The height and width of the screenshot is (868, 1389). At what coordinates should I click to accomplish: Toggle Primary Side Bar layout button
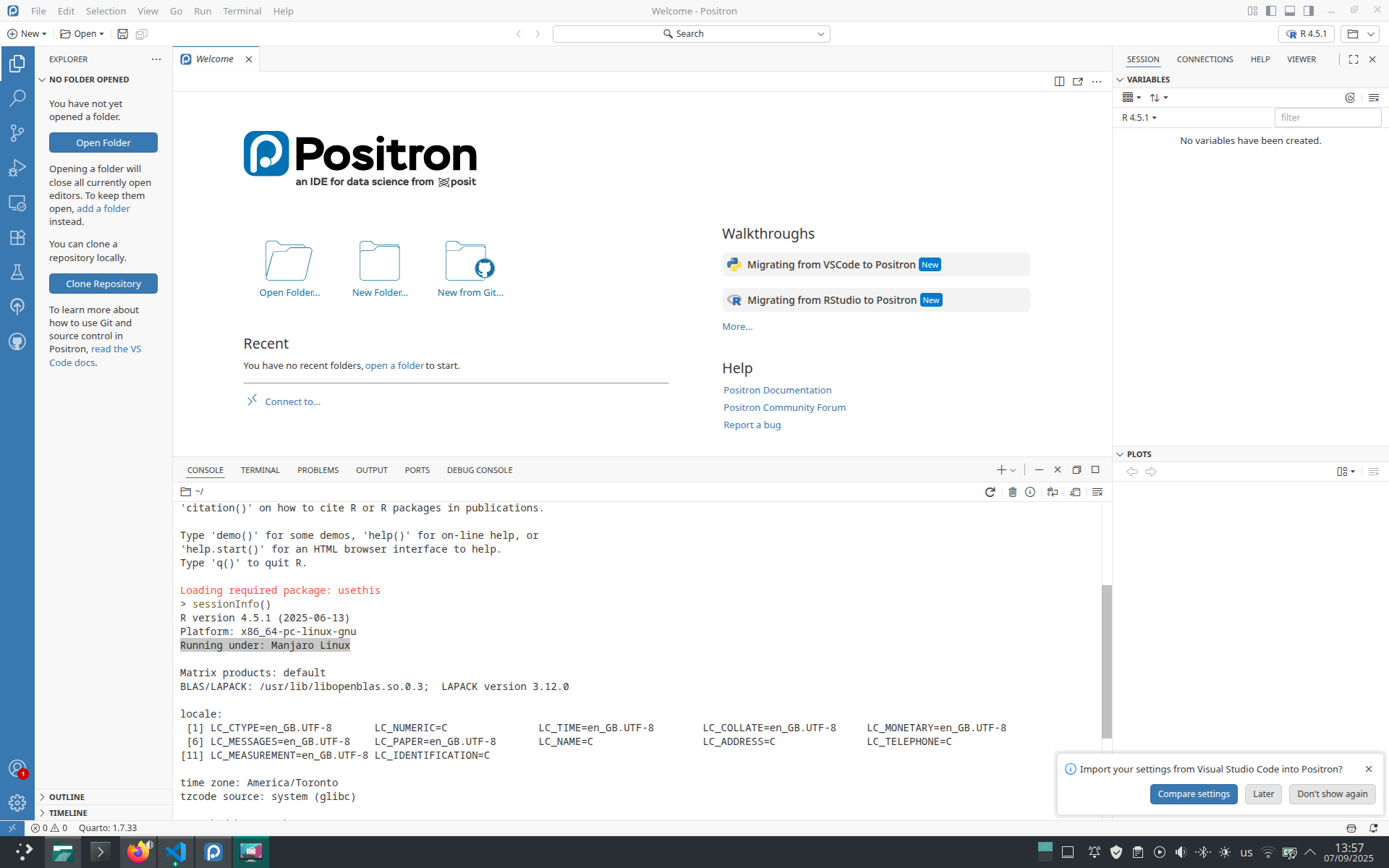click(1271, 11)
